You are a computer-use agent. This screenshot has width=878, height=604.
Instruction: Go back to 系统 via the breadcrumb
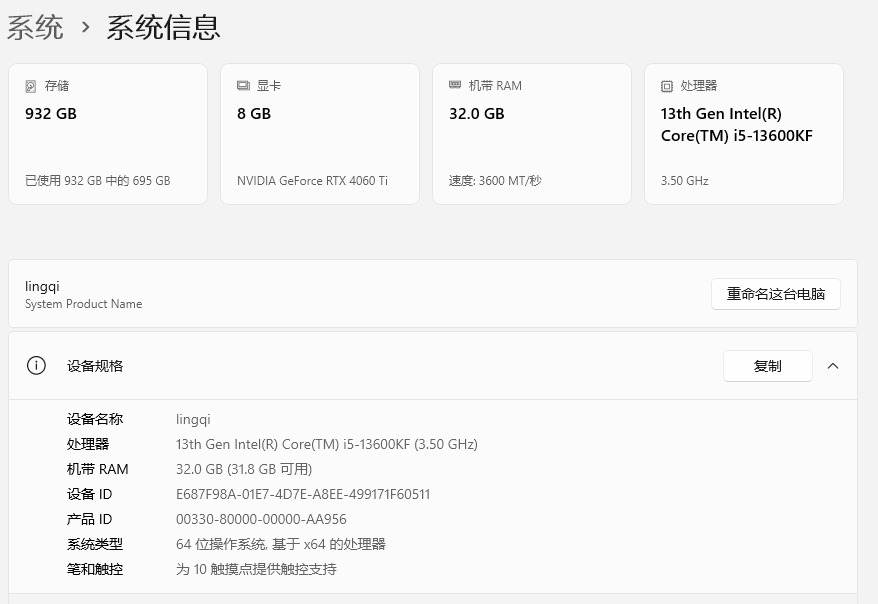click(x=35, y=28)
